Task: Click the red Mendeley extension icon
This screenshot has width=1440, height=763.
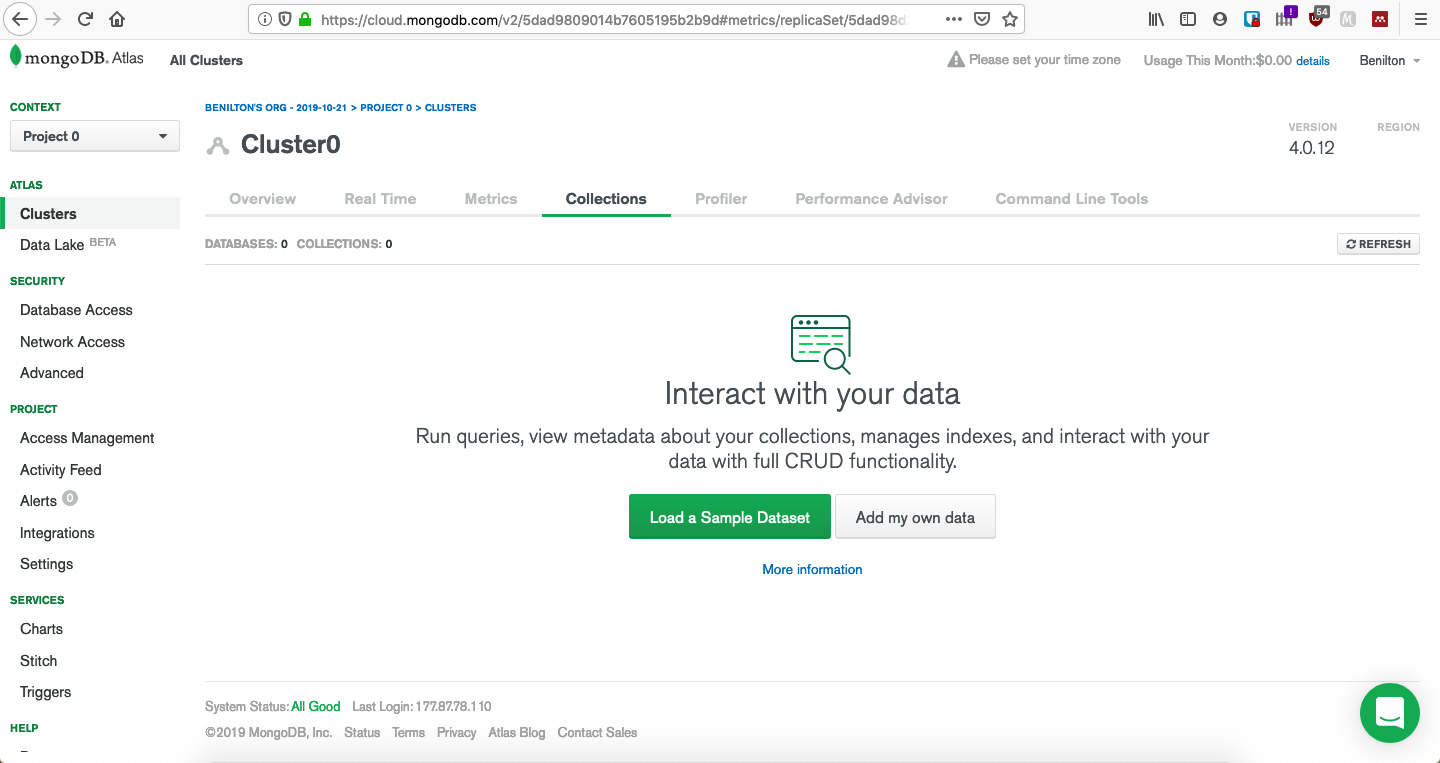Action: pos(1380,19)
